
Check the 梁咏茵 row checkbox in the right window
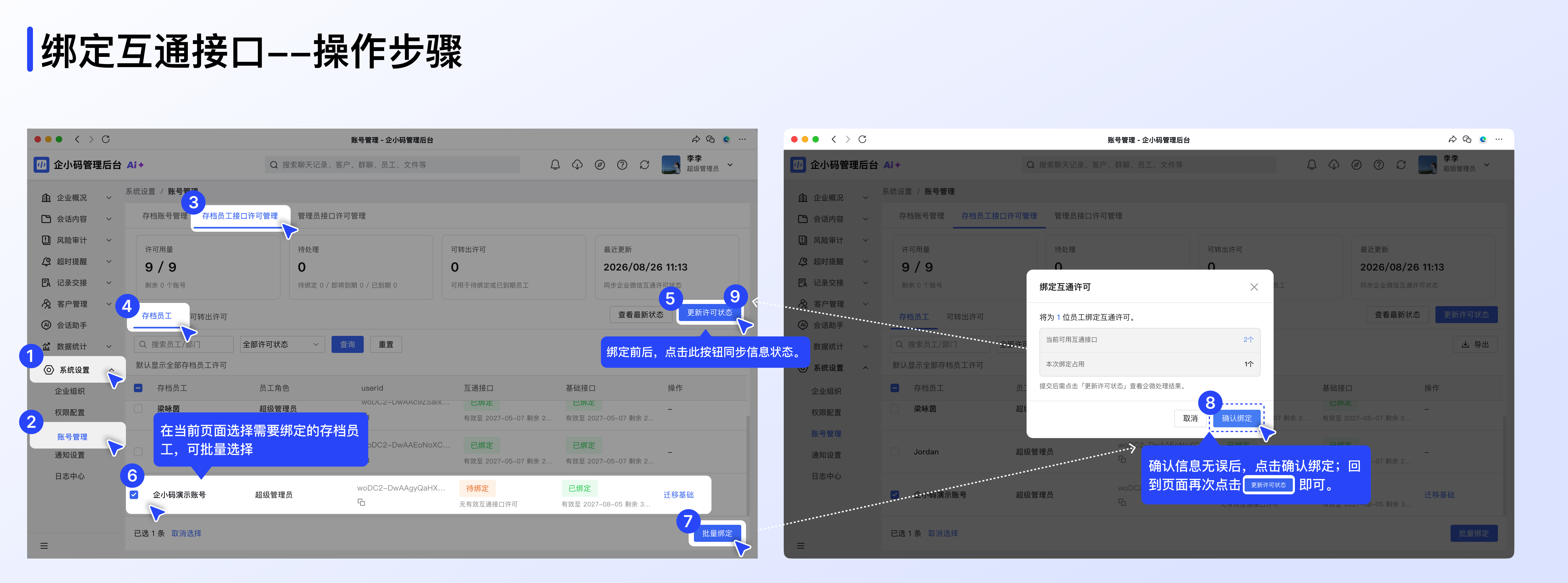pyautogui.click(x=895, y=409)
